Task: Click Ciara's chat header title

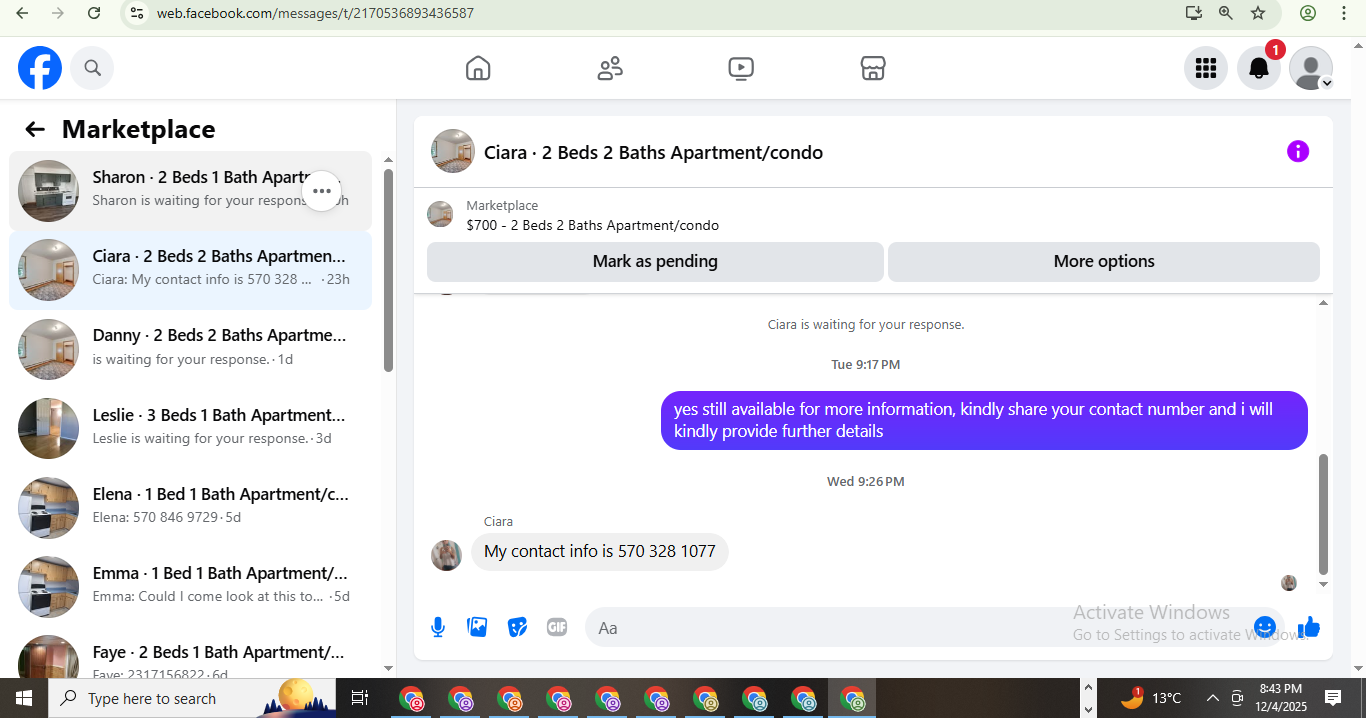Action: 653,153
